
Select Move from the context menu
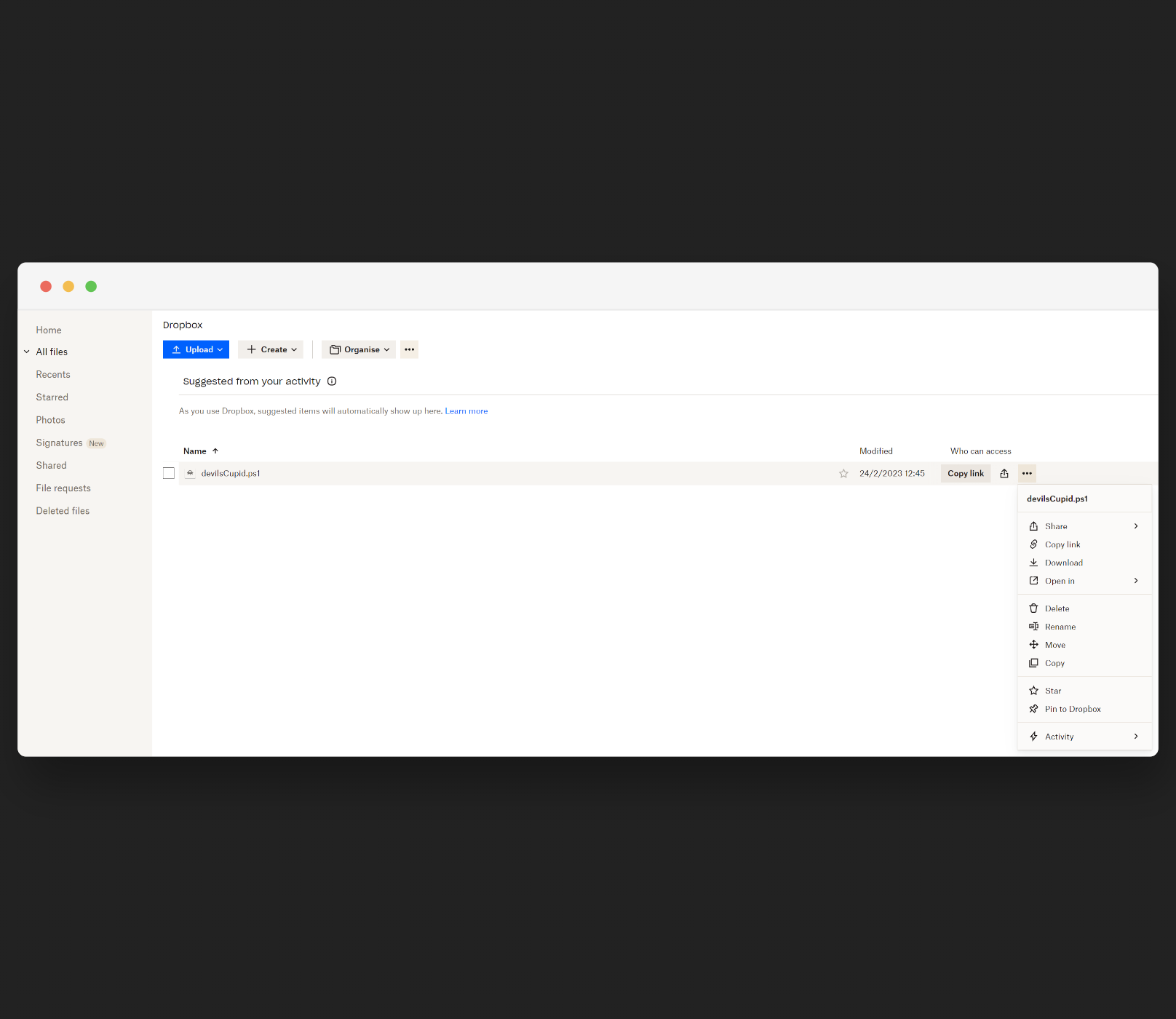coord(1084,645)
